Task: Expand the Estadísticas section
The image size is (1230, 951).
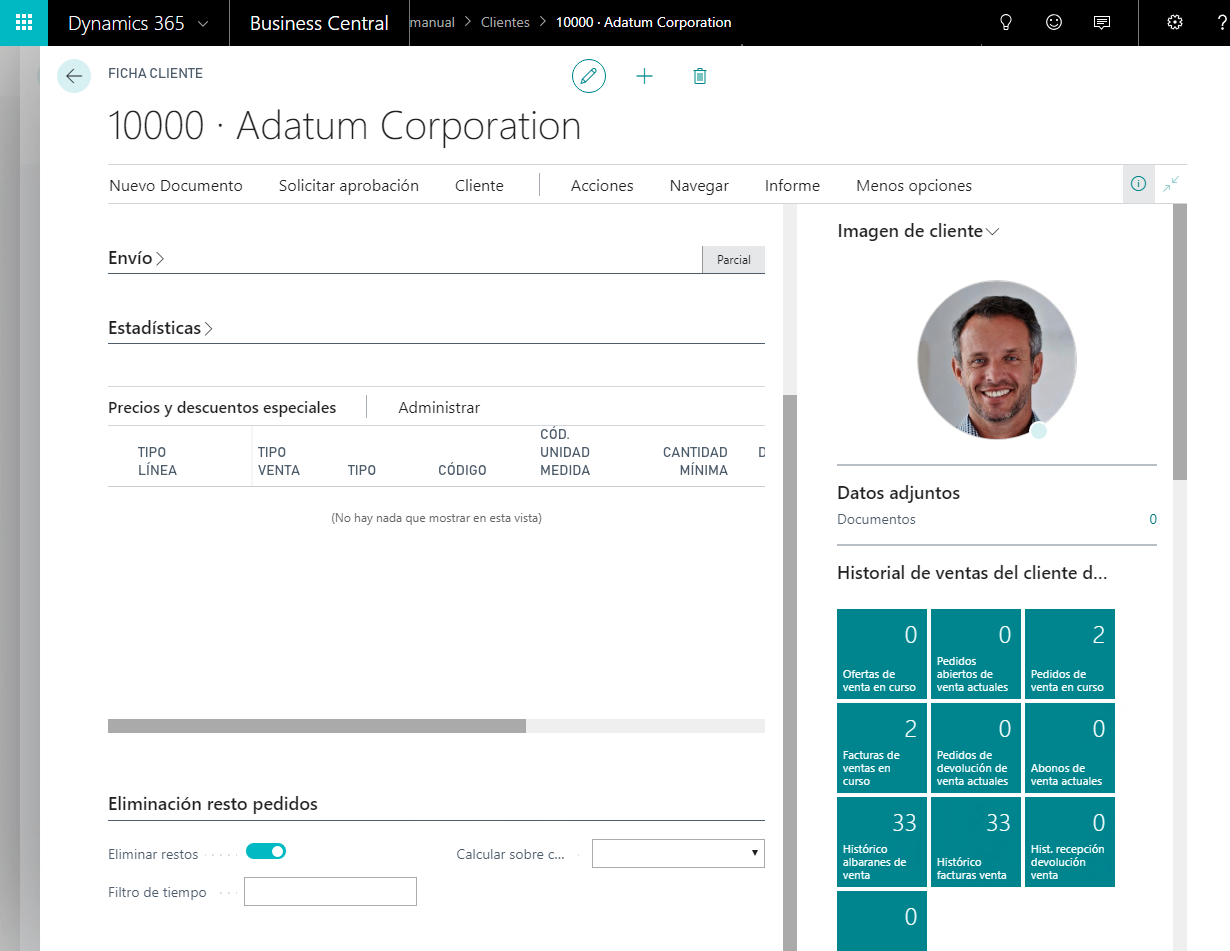Action: [x=160, y=328]
